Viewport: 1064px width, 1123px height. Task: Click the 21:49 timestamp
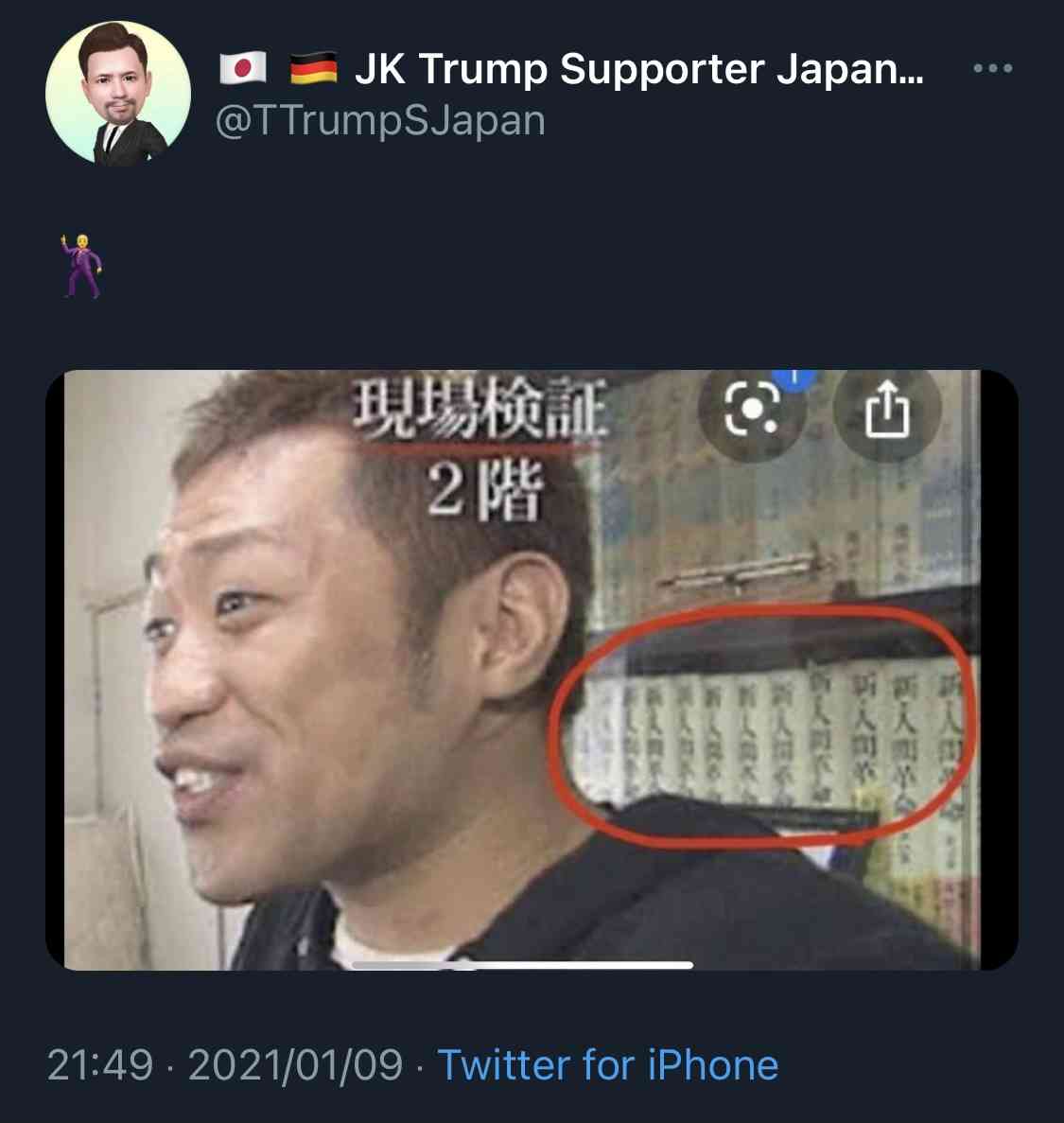(100, 1064)
